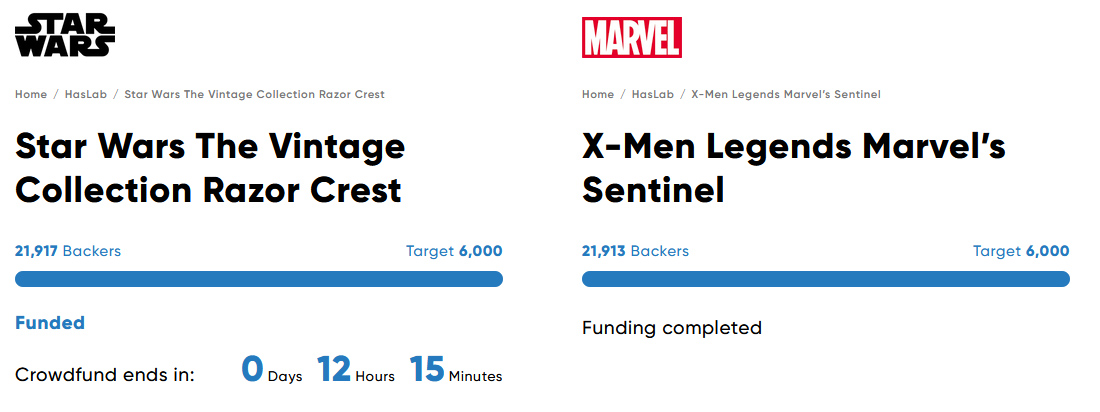
Task: Go to HasLab breadcrumb in the Sentinel panel
Action: click(652, 94)
